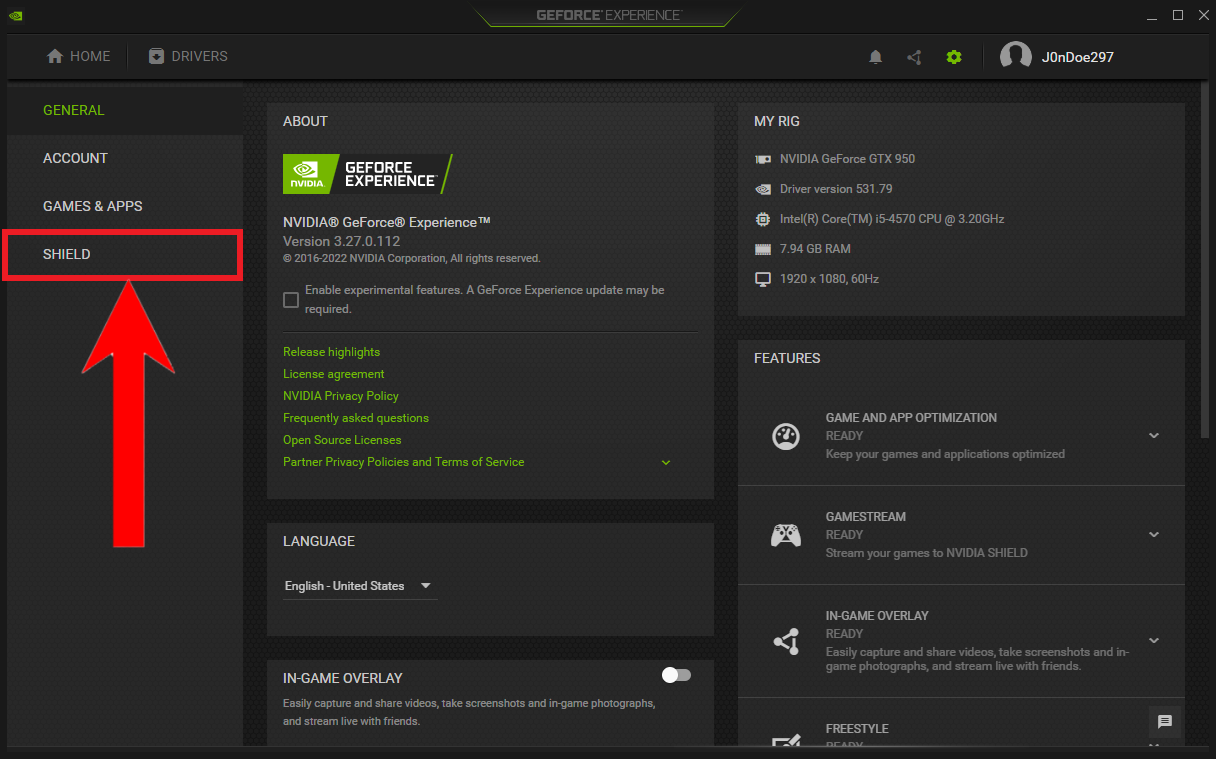The height and width of the screenshot is (759, 1216).
Task: Click the house icon on the Home tab
Action: (55, 56)
